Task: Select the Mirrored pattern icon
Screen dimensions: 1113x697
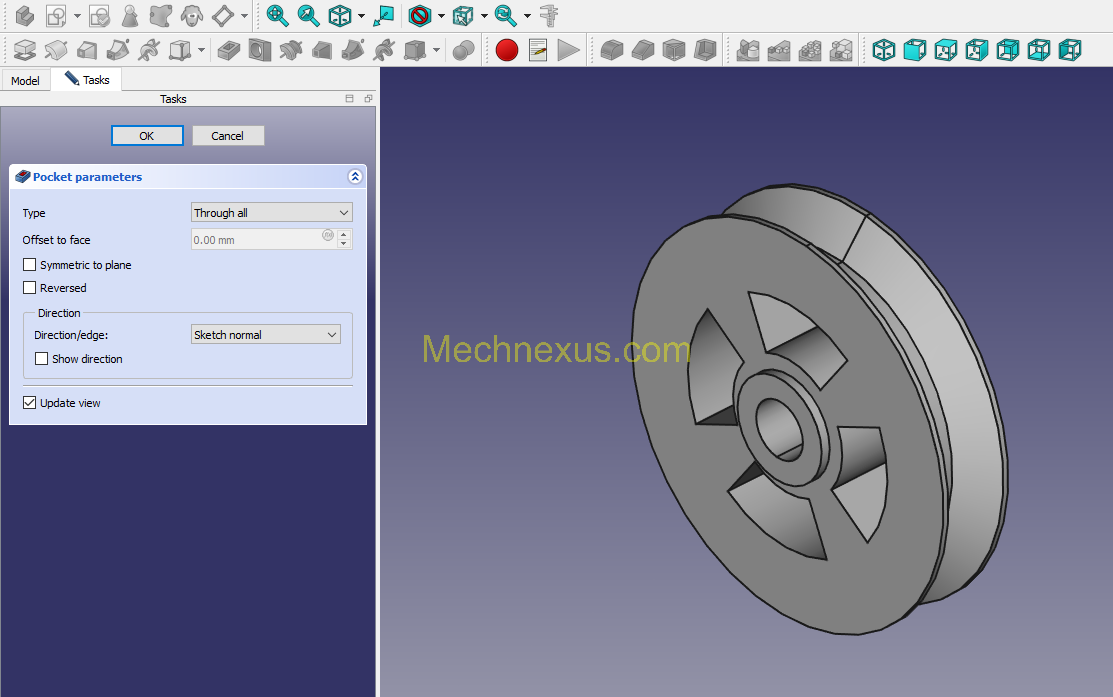Action: point(748,50)
